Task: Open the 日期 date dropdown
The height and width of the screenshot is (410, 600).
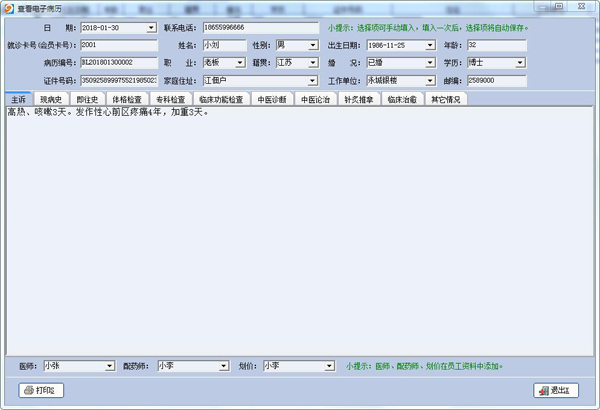Action: 151,28
